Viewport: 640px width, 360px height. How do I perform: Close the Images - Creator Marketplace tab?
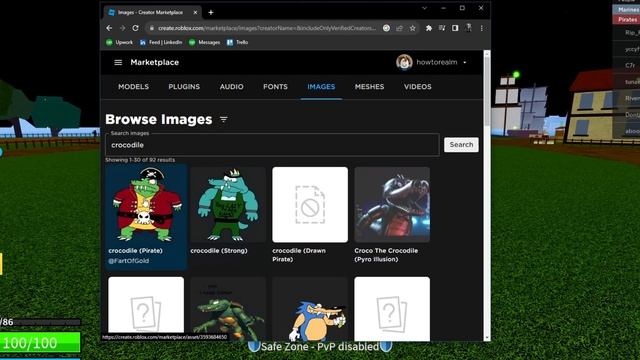(195, 13)
